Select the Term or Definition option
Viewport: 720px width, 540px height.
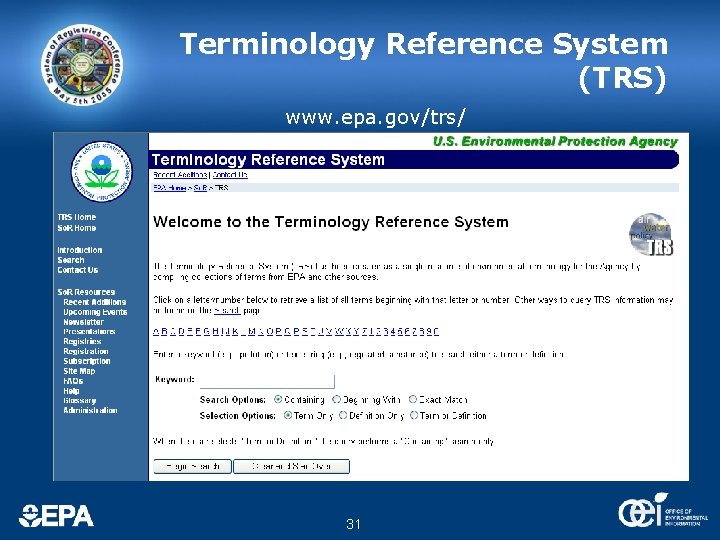[414, 416]
